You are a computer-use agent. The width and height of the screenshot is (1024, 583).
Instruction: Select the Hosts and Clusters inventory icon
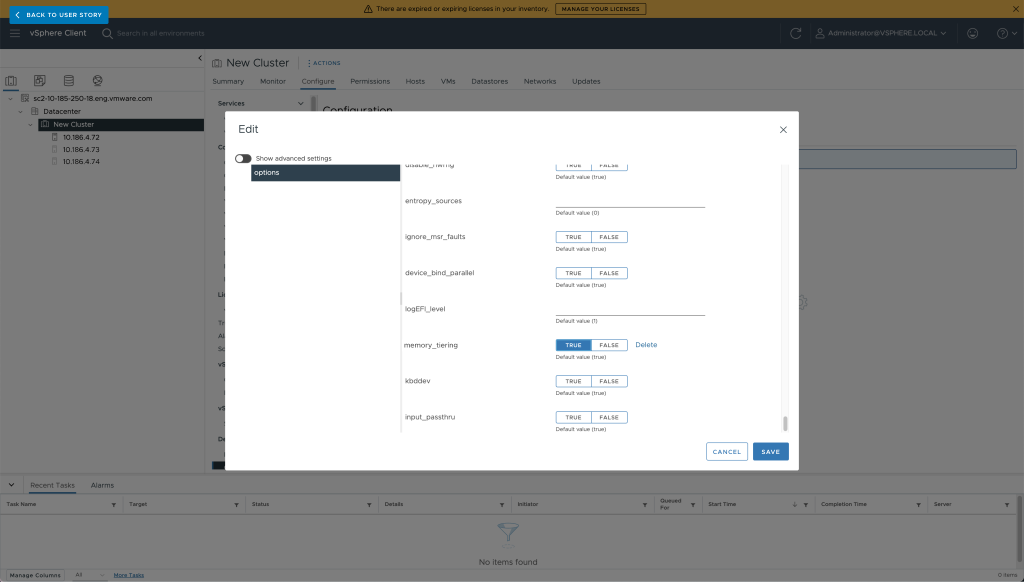point(11,80)
